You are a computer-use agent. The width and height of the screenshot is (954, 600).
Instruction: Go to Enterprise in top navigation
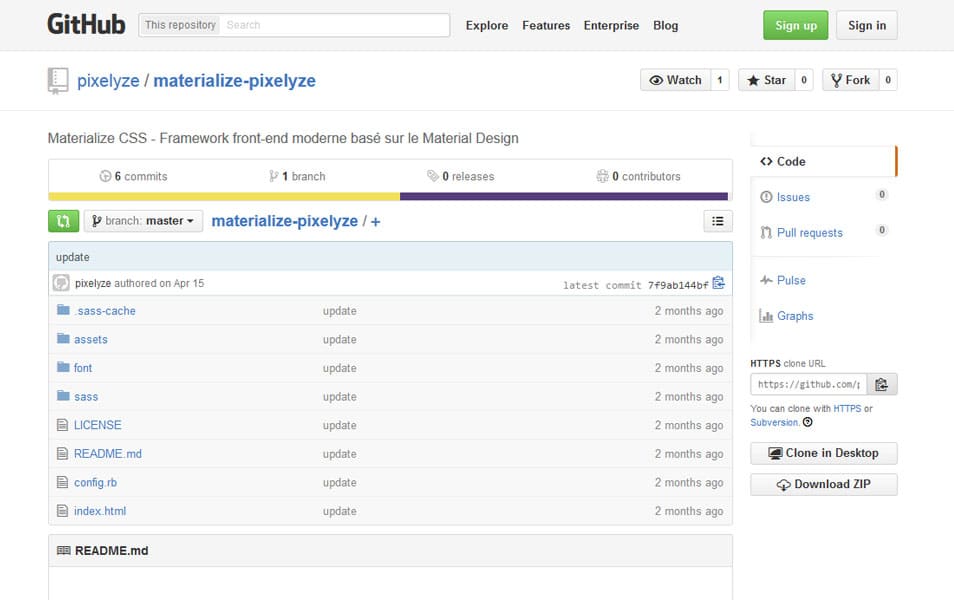[x=611, y=26]
